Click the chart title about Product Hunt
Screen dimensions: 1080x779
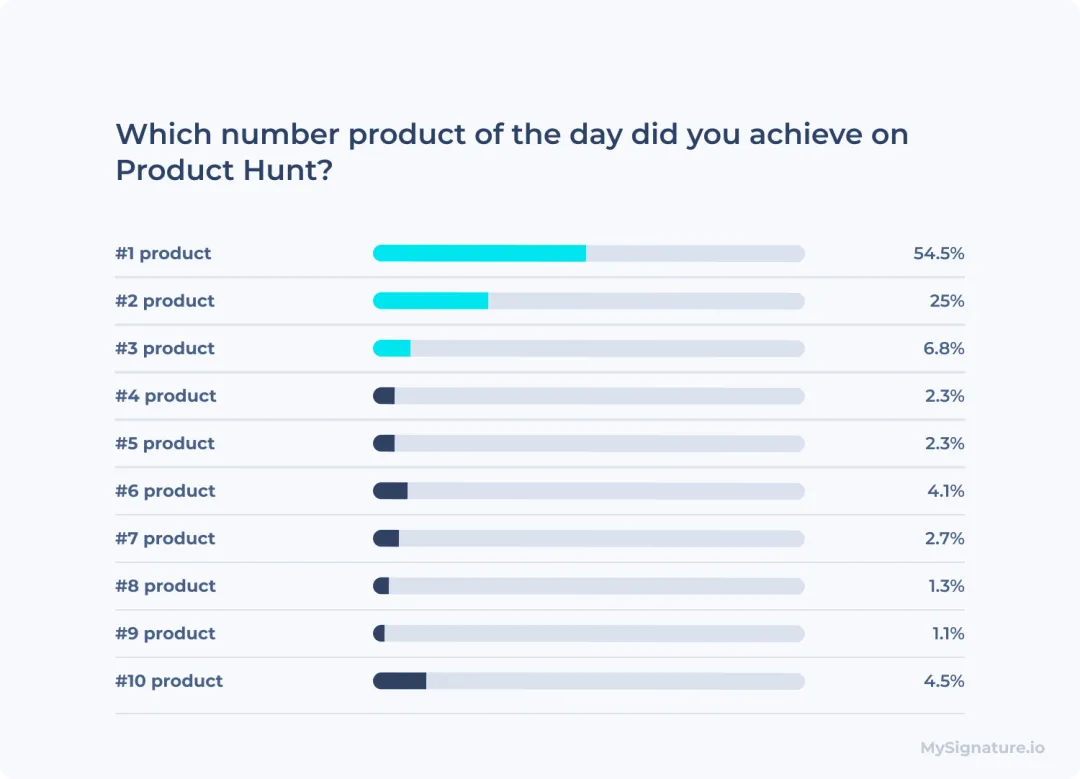tap(511, 152)
